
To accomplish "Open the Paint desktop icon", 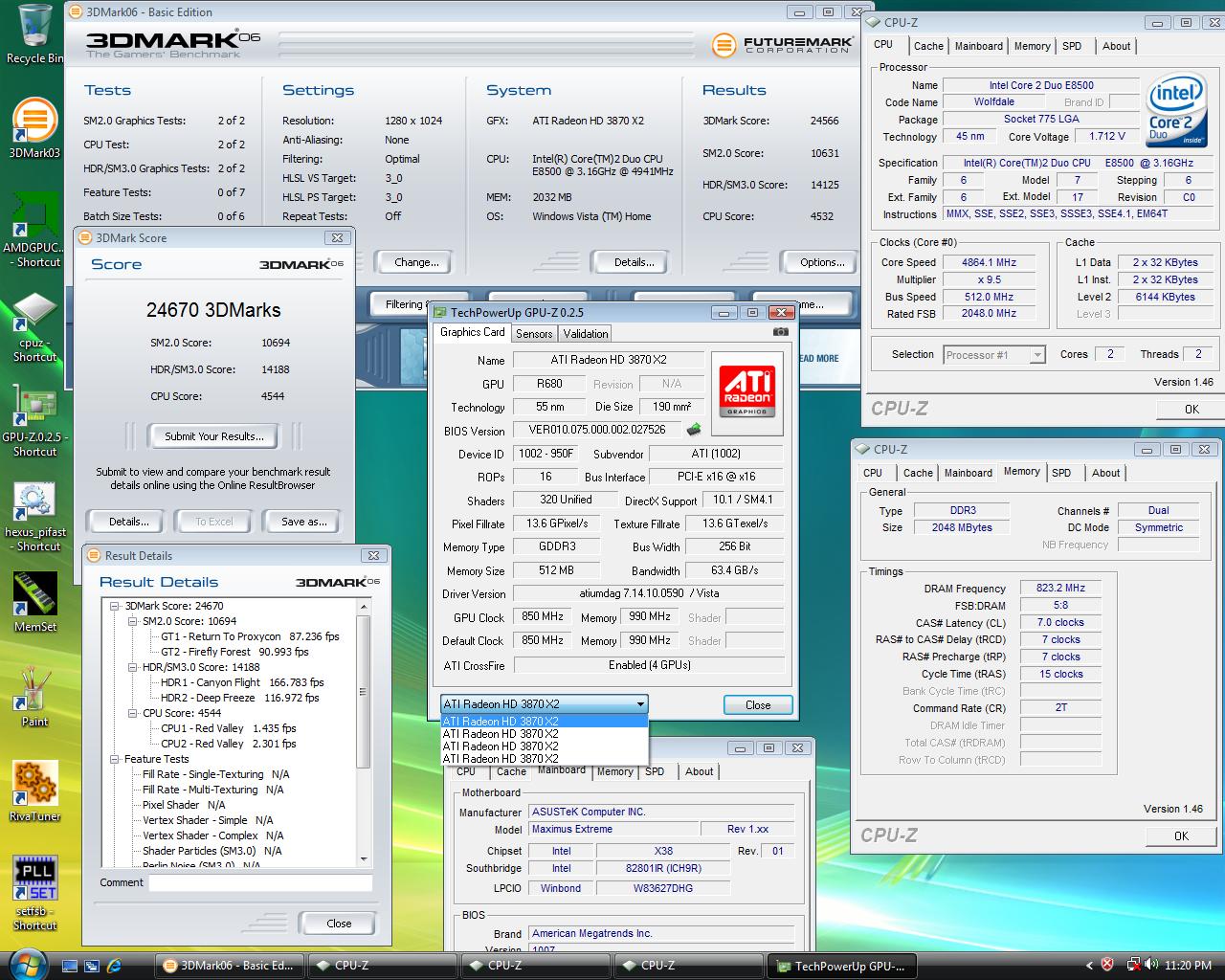I will pyautogui.click(x=34, y=699).
